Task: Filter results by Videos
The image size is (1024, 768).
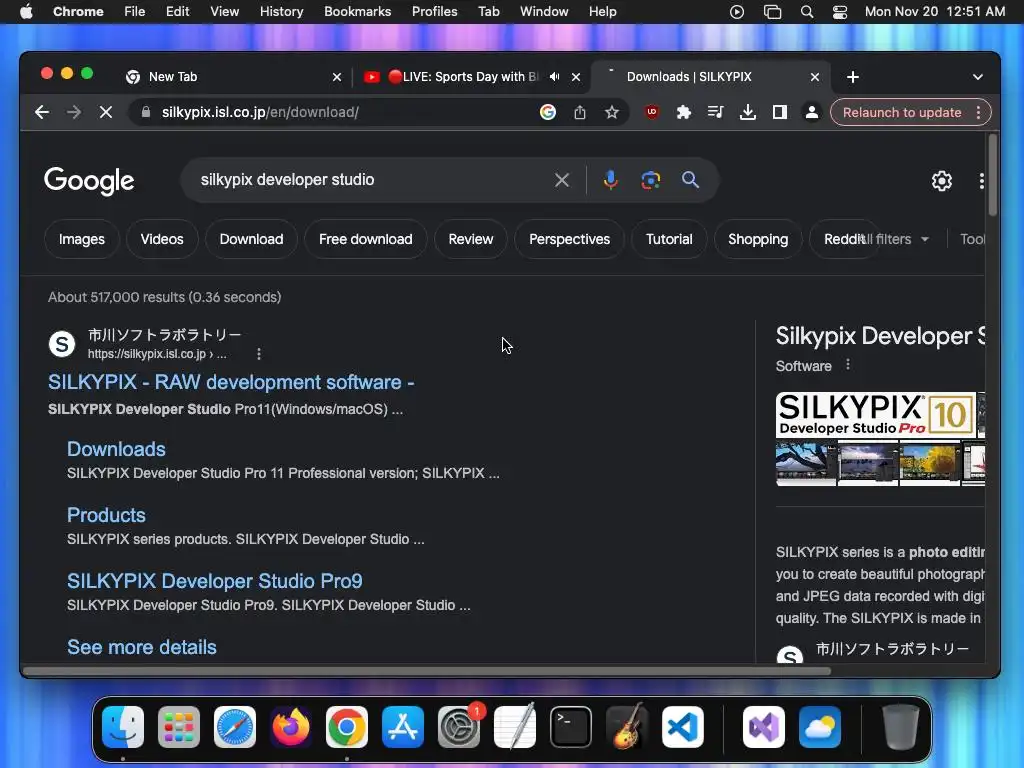Action: [162, 240]
